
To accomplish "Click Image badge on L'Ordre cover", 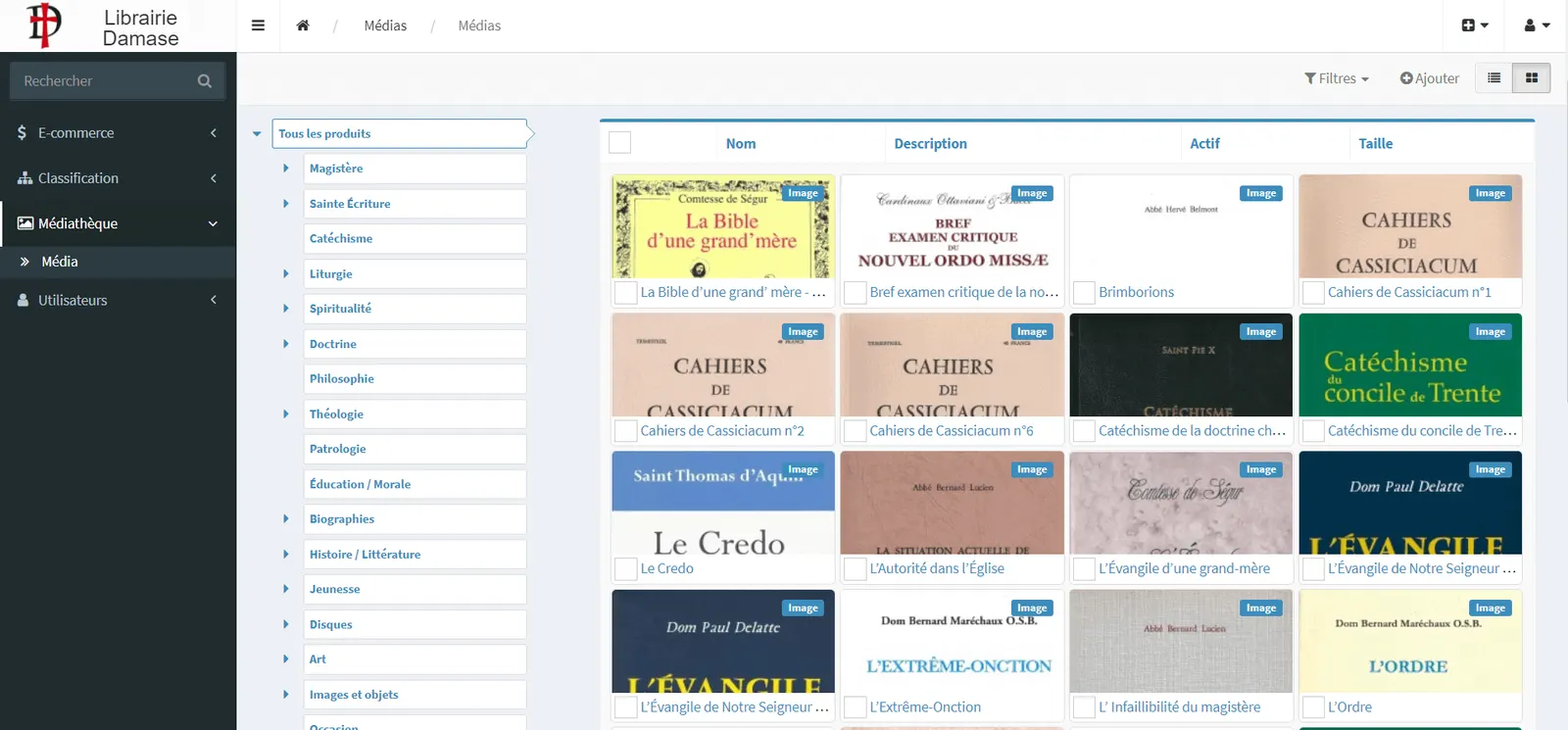I will click(1491, 608).
